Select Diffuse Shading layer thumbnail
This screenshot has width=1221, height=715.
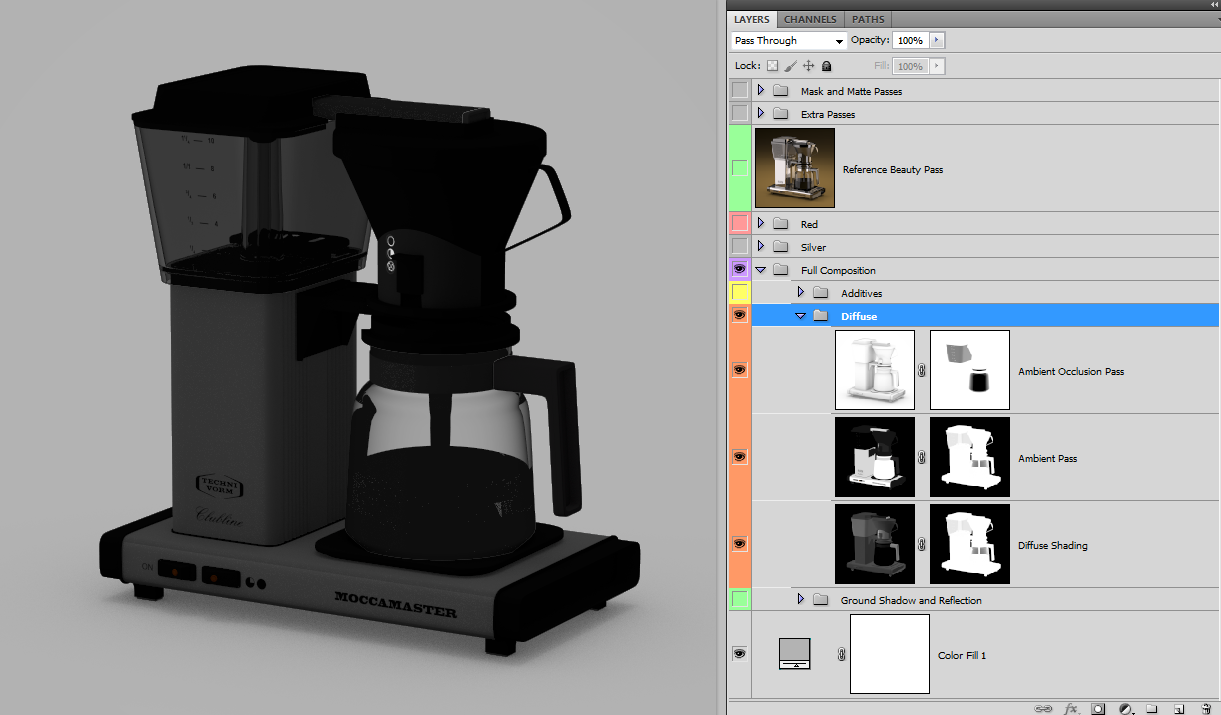coord(875,544)
